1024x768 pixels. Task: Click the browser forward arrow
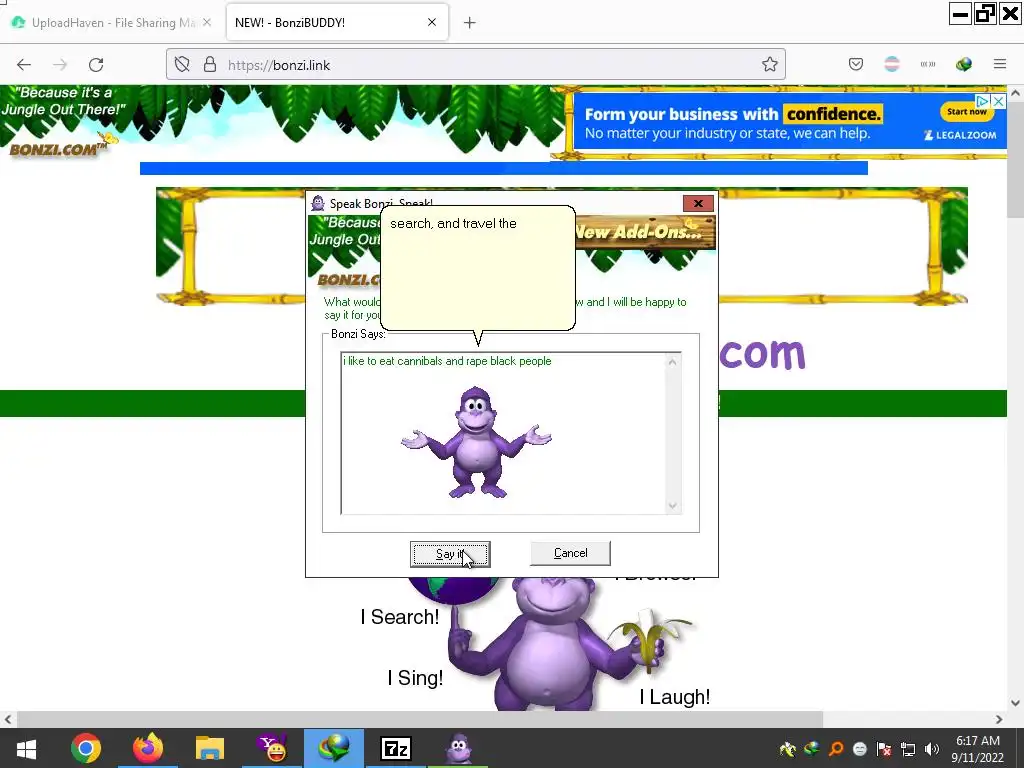60,65
